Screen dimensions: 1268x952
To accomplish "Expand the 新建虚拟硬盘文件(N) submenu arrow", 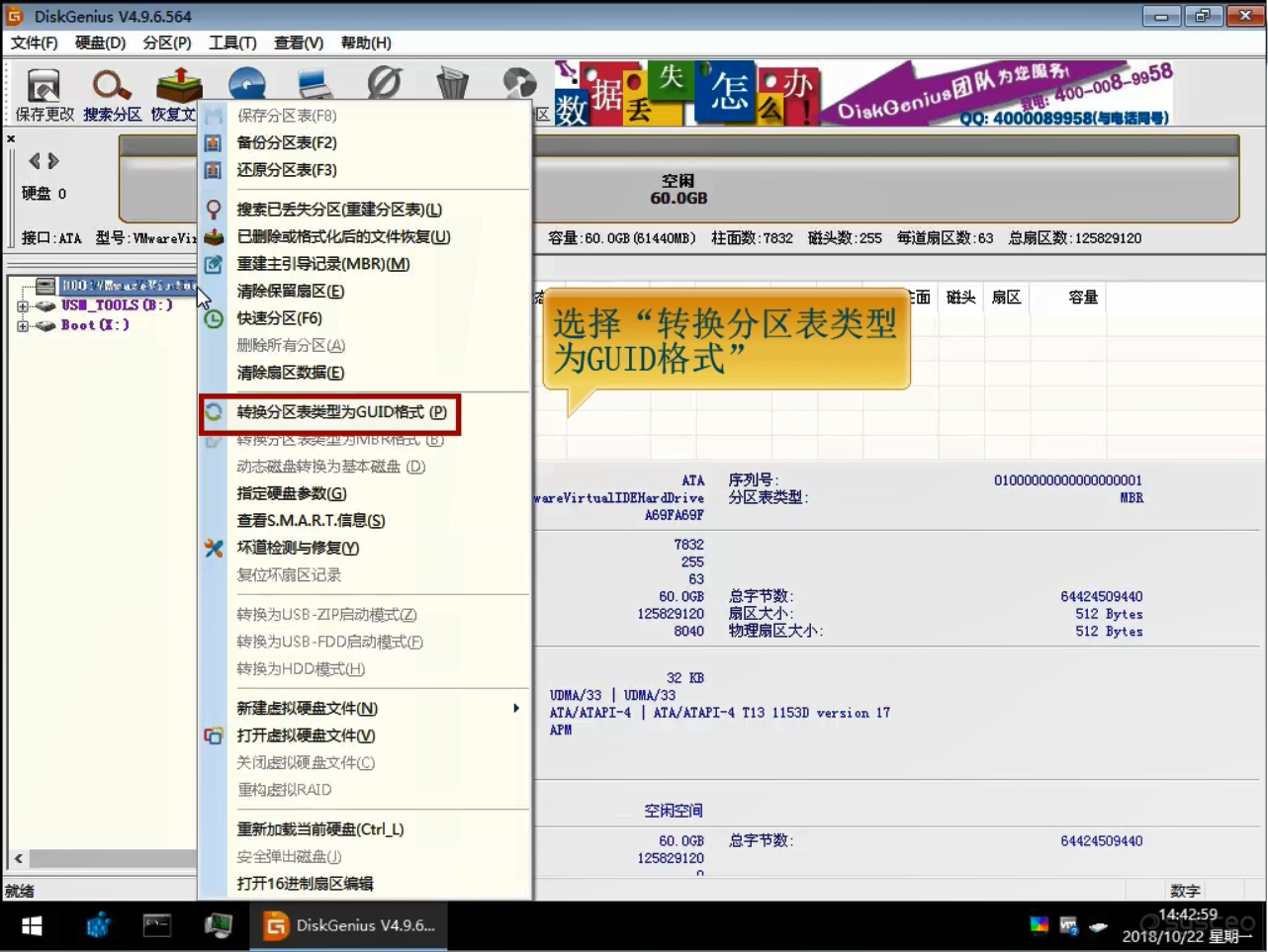I will point(515,708).
